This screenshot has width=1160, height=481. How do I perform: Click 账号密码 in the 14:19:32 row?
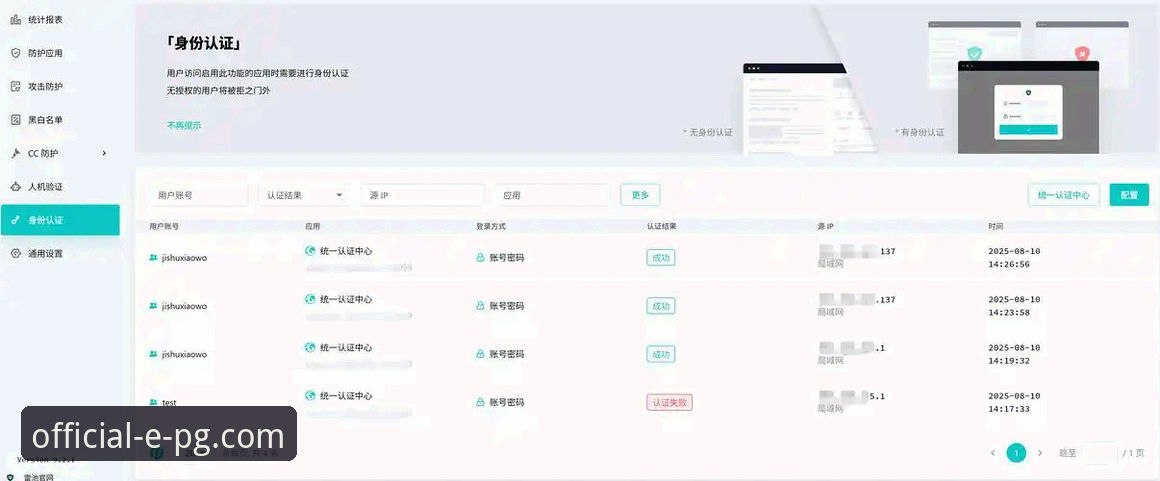507,354
